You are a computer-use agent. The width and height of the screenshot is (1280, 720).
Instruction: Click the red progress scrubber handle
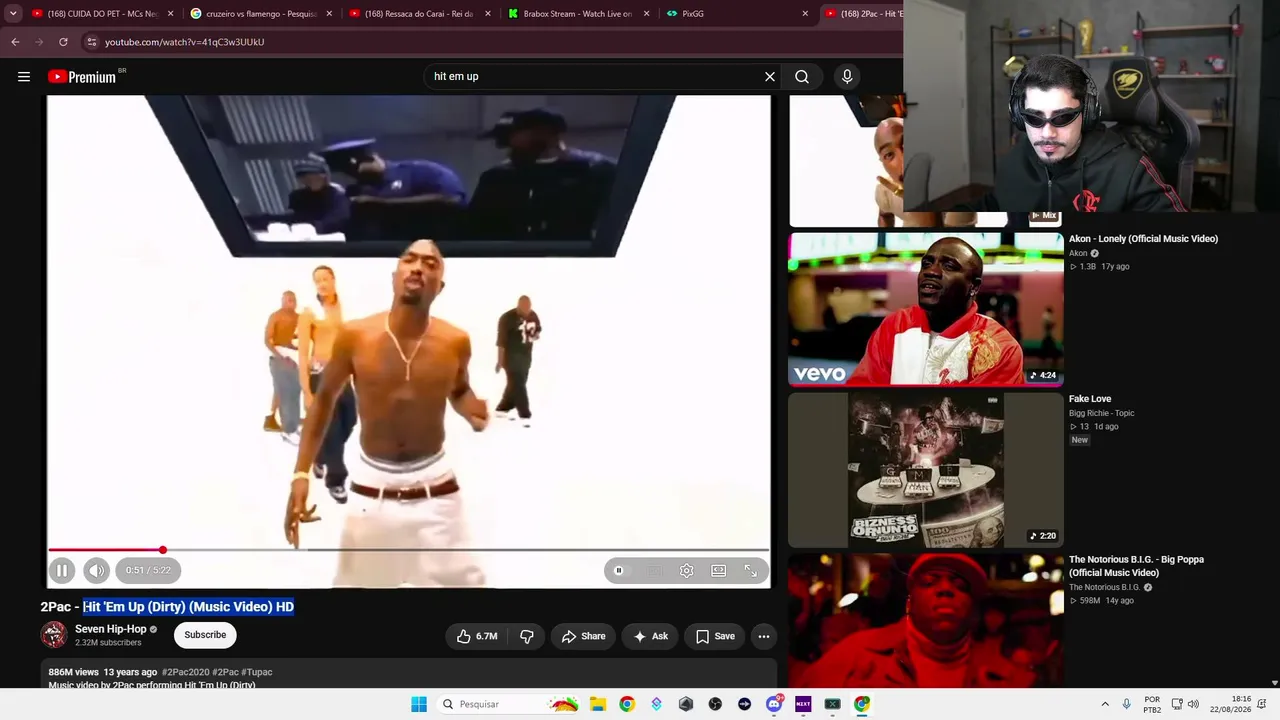(163, 550)
